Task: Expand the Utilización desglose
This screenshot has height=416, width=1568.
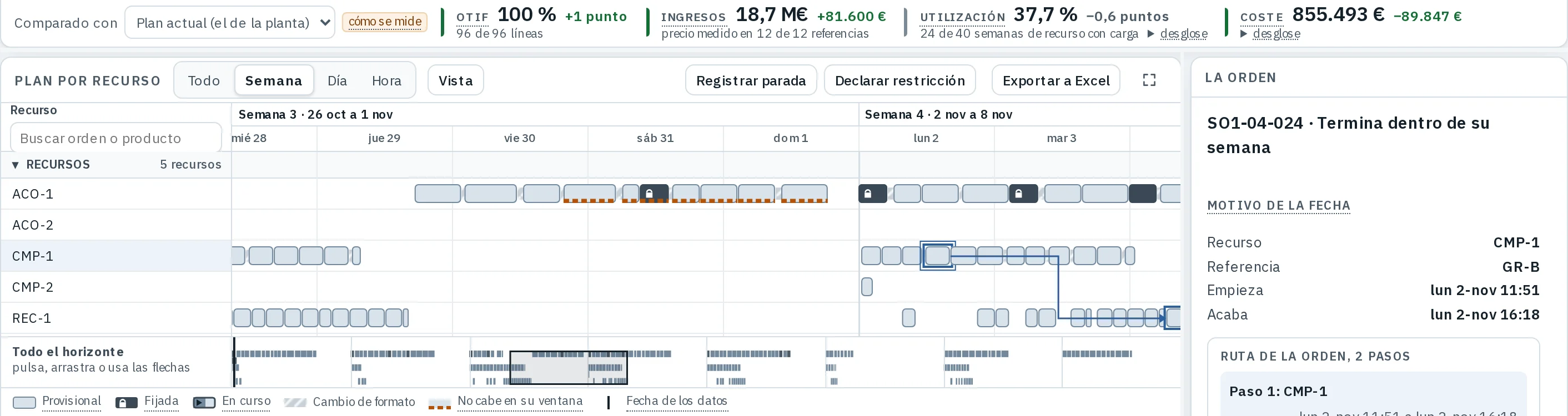Action: [x=1177, y=33]
